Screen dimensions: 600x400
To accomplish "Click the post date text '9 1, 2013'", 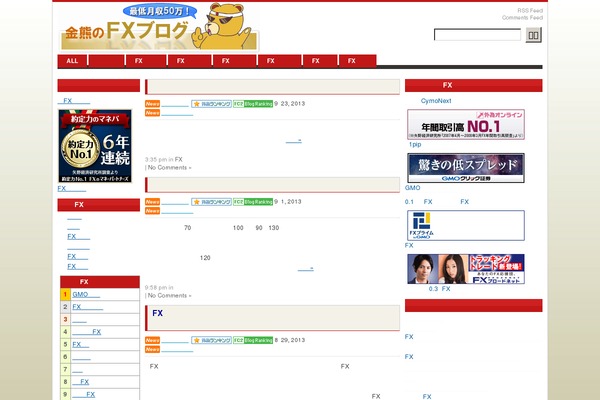I will click(x=288, y=202).
